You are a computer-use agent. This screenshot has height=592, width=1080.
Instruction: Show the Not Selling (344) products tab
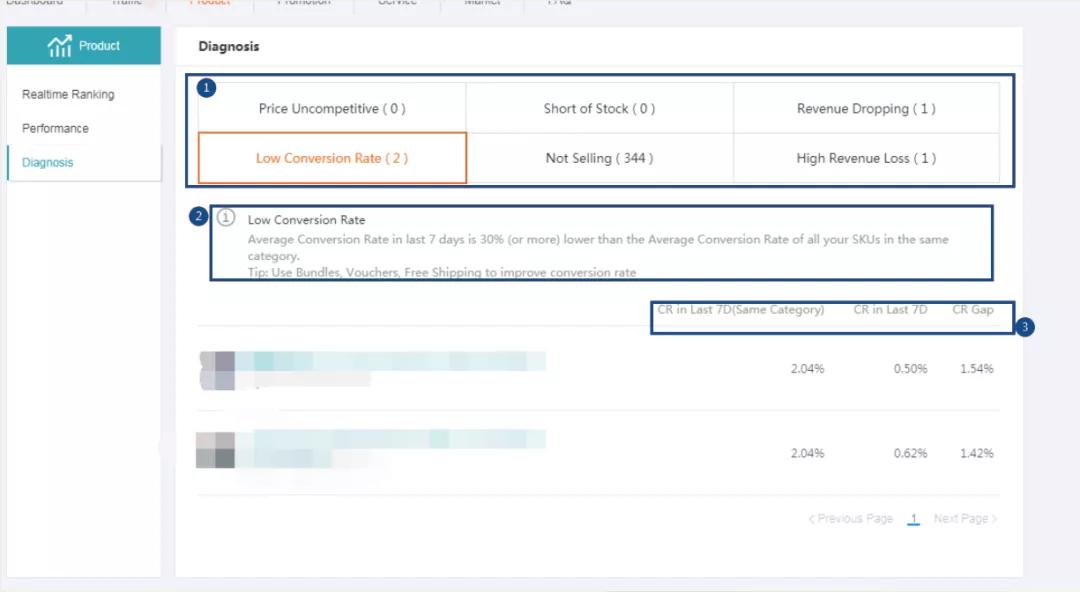[x=599, y=159]
